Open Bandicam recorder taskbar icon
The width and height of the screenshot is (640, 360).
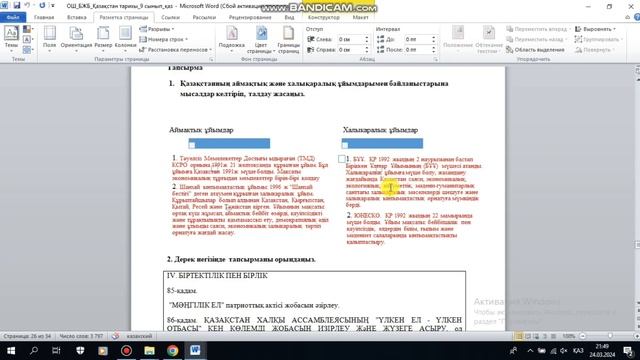(x=127, y=351)
